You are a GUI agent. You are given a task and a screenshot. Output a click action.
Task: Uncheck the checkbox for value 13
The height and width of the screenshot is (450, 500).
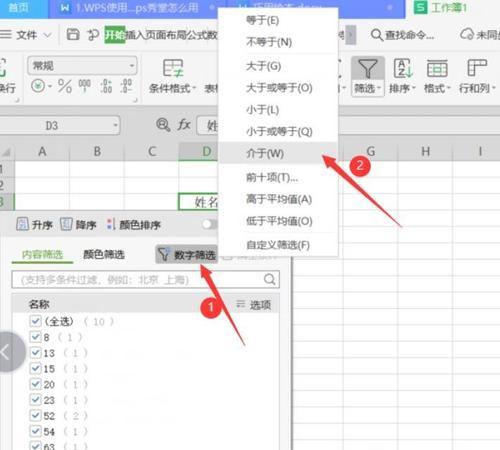(x=35, y=352)
